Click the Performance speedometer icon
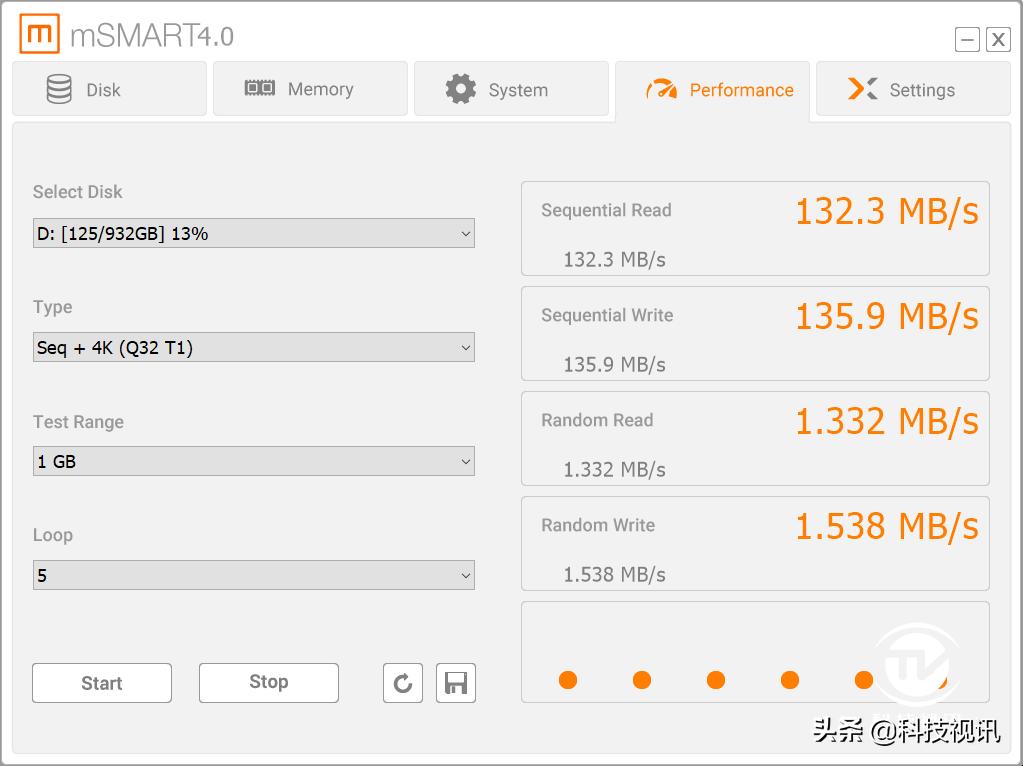 [x=662, y=90]
